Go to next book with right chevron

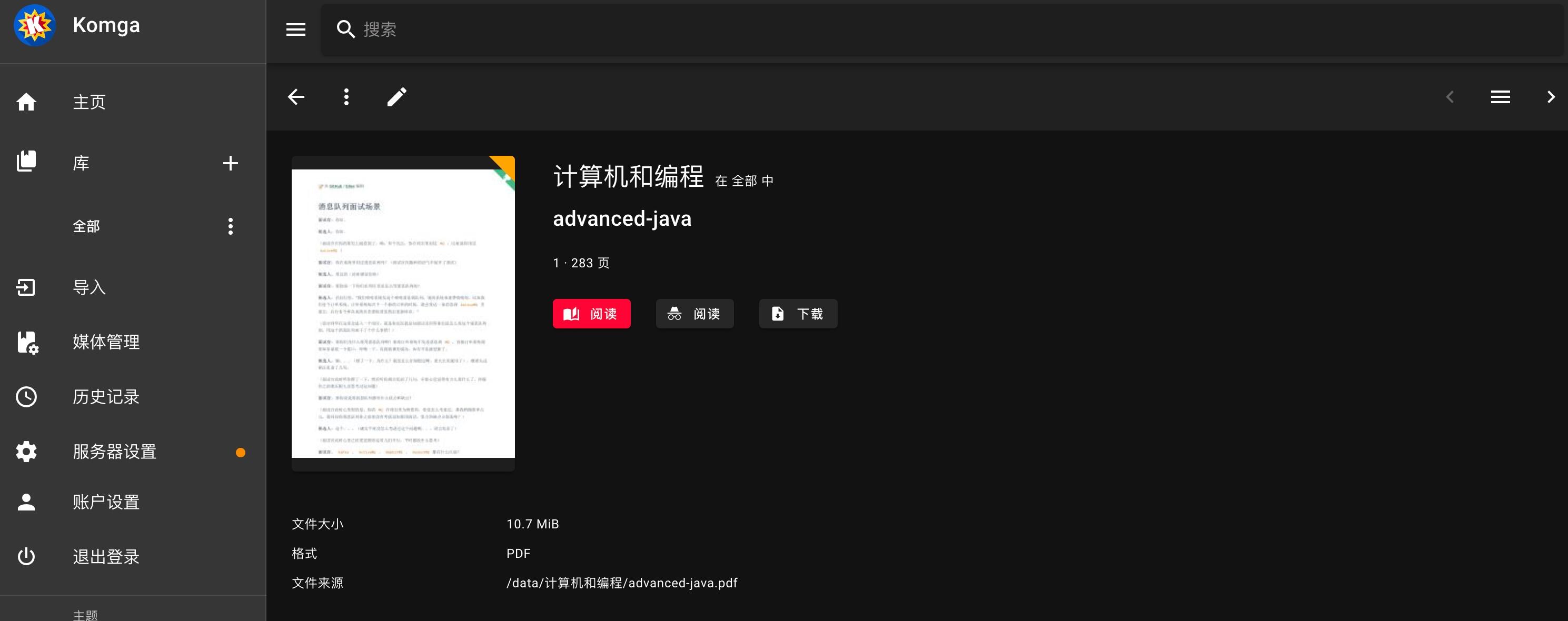pos(1551,97)
